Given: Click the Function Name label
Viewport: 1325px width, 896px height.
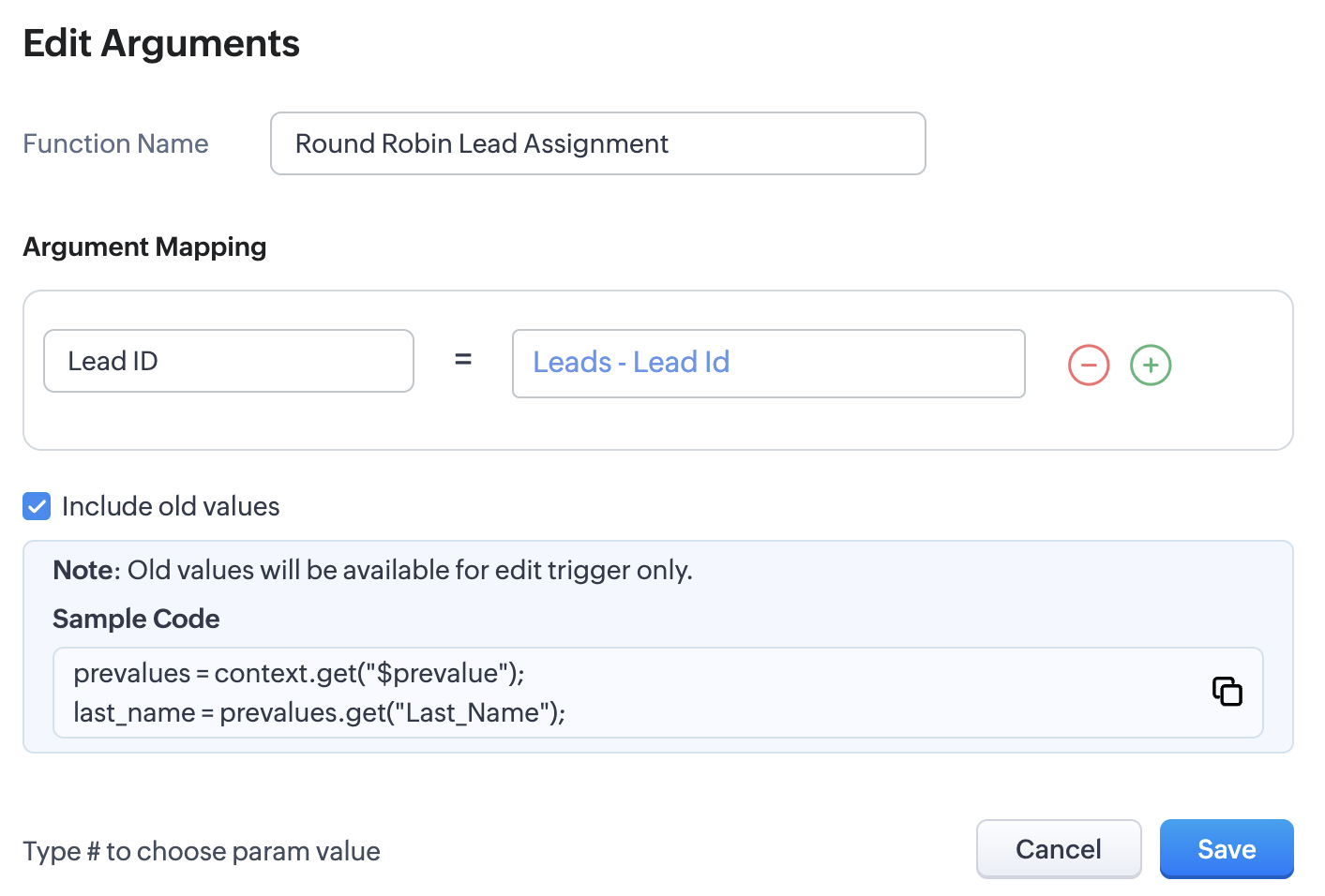Looking at the screenshot, I should coord(115,143).
